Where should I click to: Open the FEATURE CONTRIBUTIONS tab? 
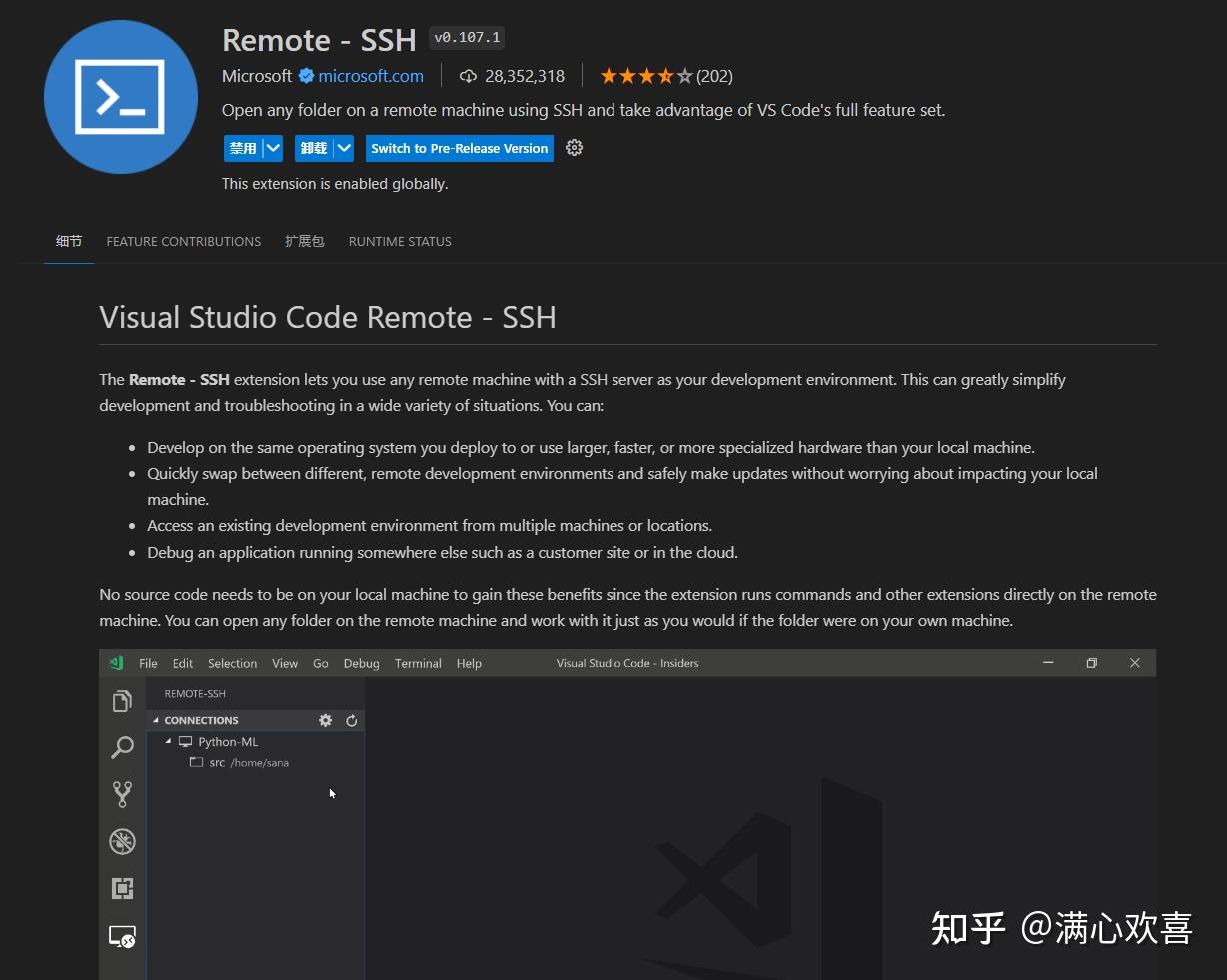[183, 241]
